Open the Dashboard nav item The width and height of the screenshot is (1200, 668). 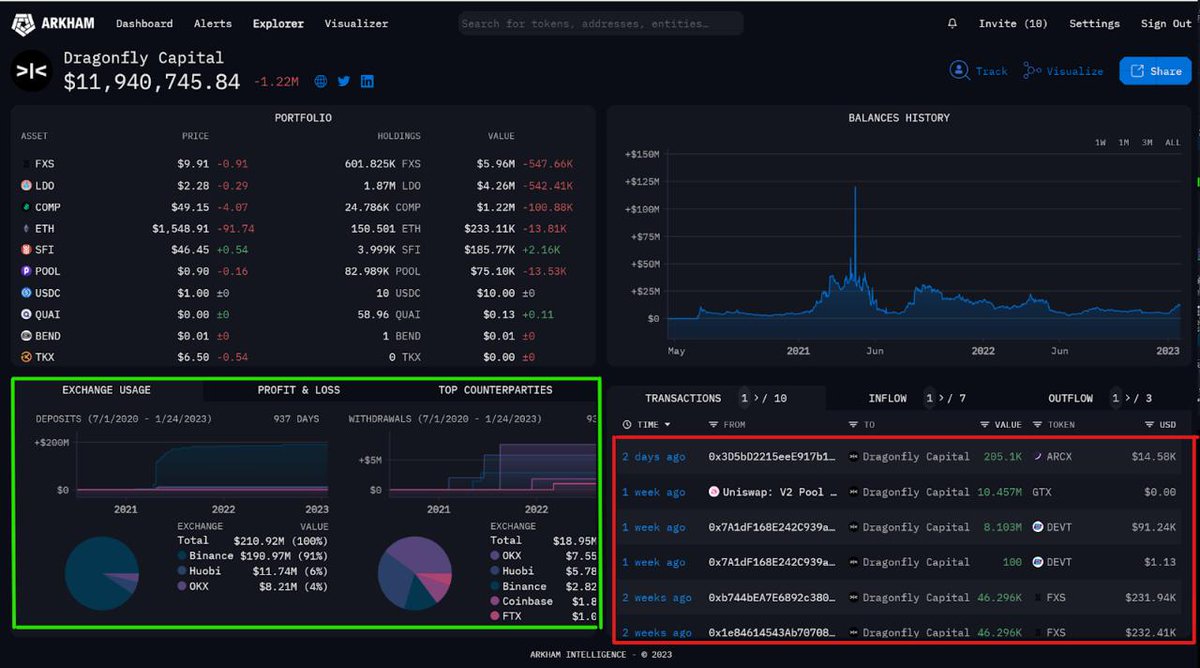[x=144, y=23]
